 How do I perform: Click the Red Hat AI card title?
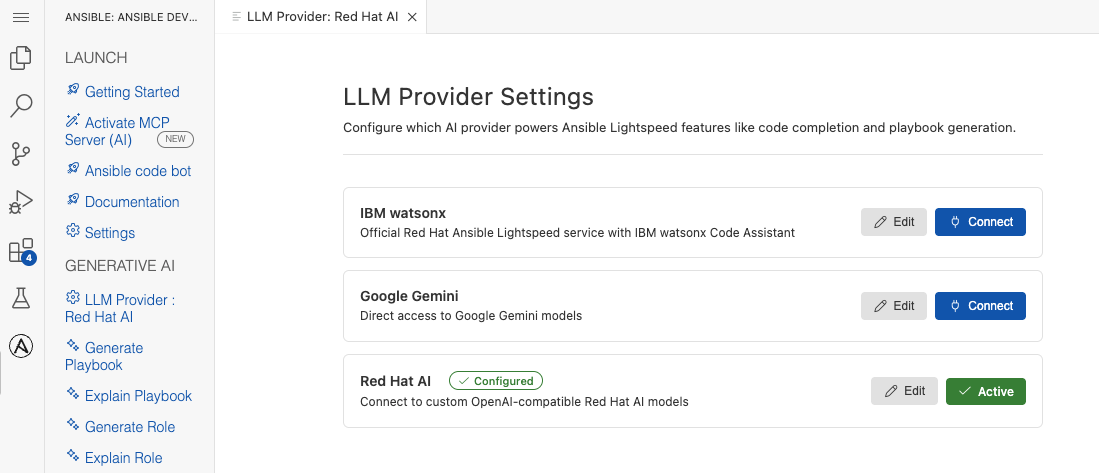395,381
